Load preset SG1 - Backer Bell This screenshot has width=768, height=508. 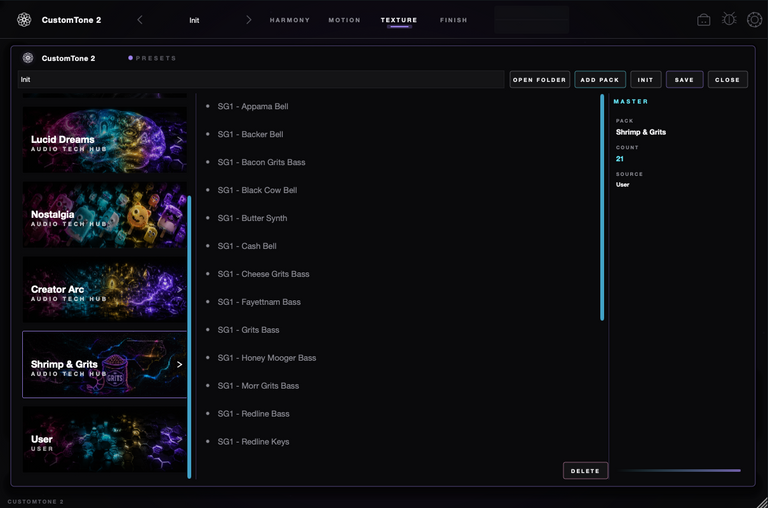tap(250, 134)
